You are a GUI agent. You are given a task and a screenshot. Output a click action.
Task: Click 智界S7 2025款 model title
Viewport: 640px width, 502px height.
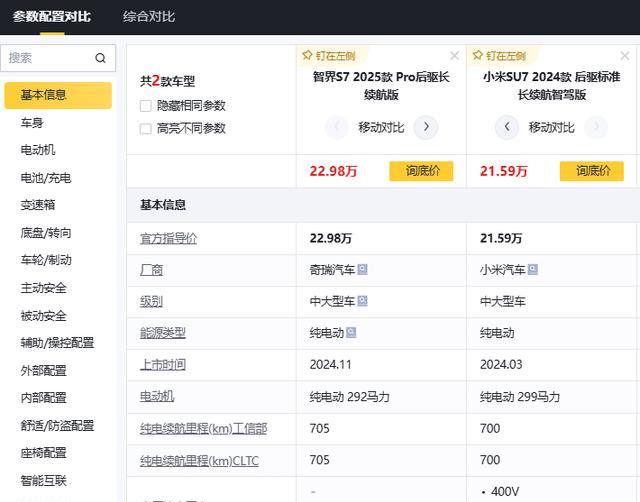[x=381, y=86]
